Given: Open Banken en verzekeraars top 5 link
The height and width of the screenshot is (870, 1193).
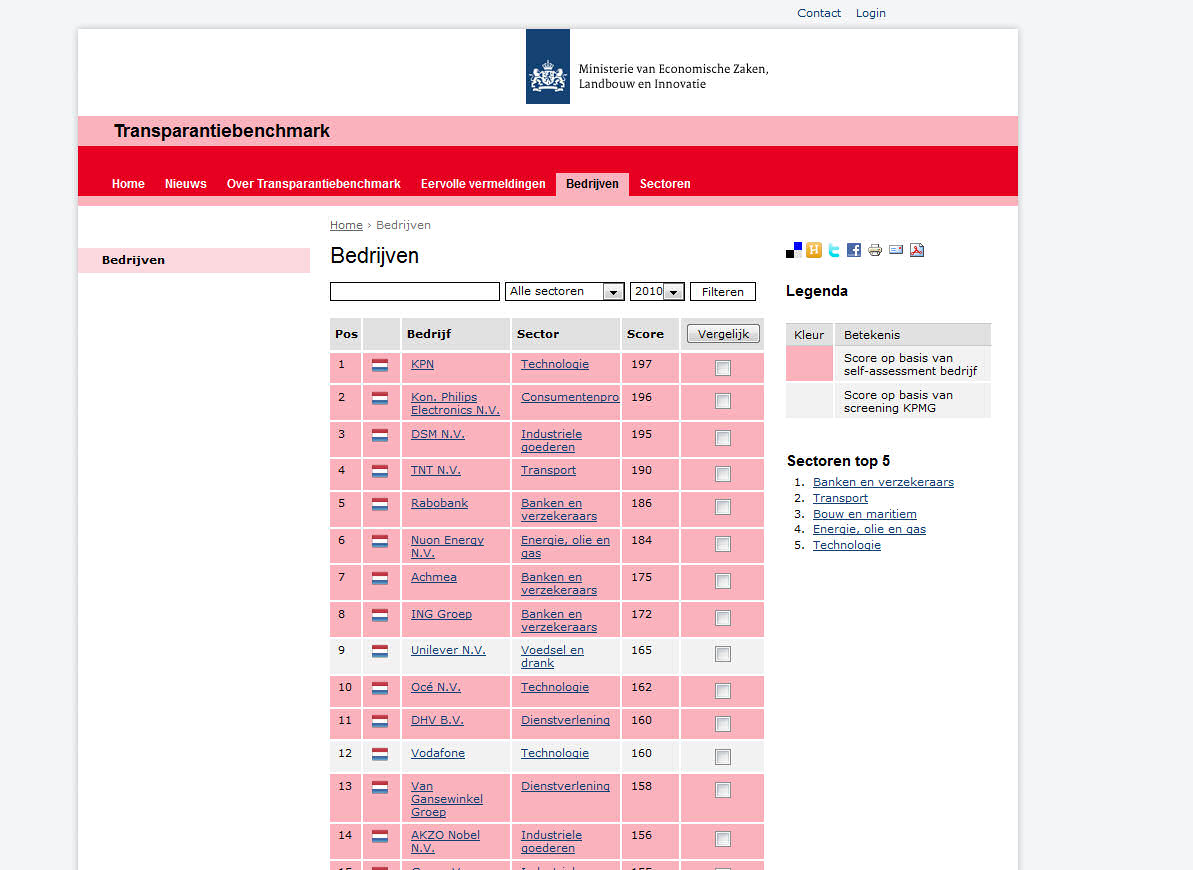Looking at the screenshot, I should (883, 483).
